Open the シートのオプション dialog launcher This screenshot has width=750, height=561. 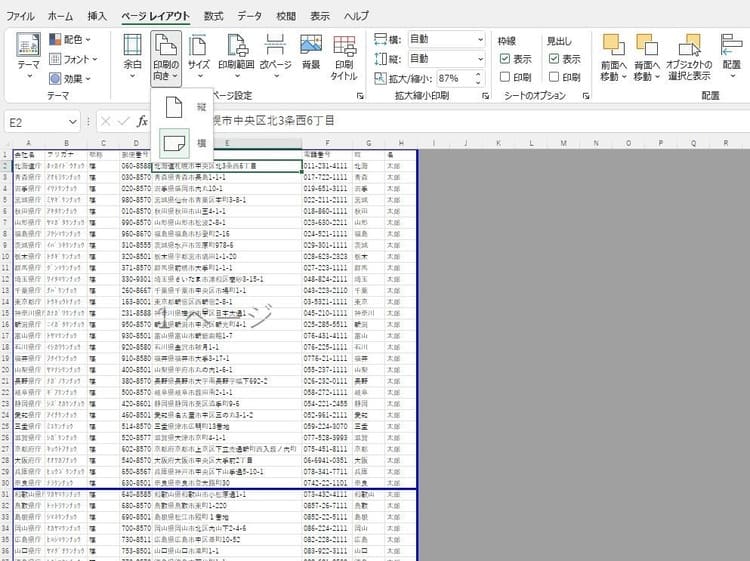(x=585, y=96)
